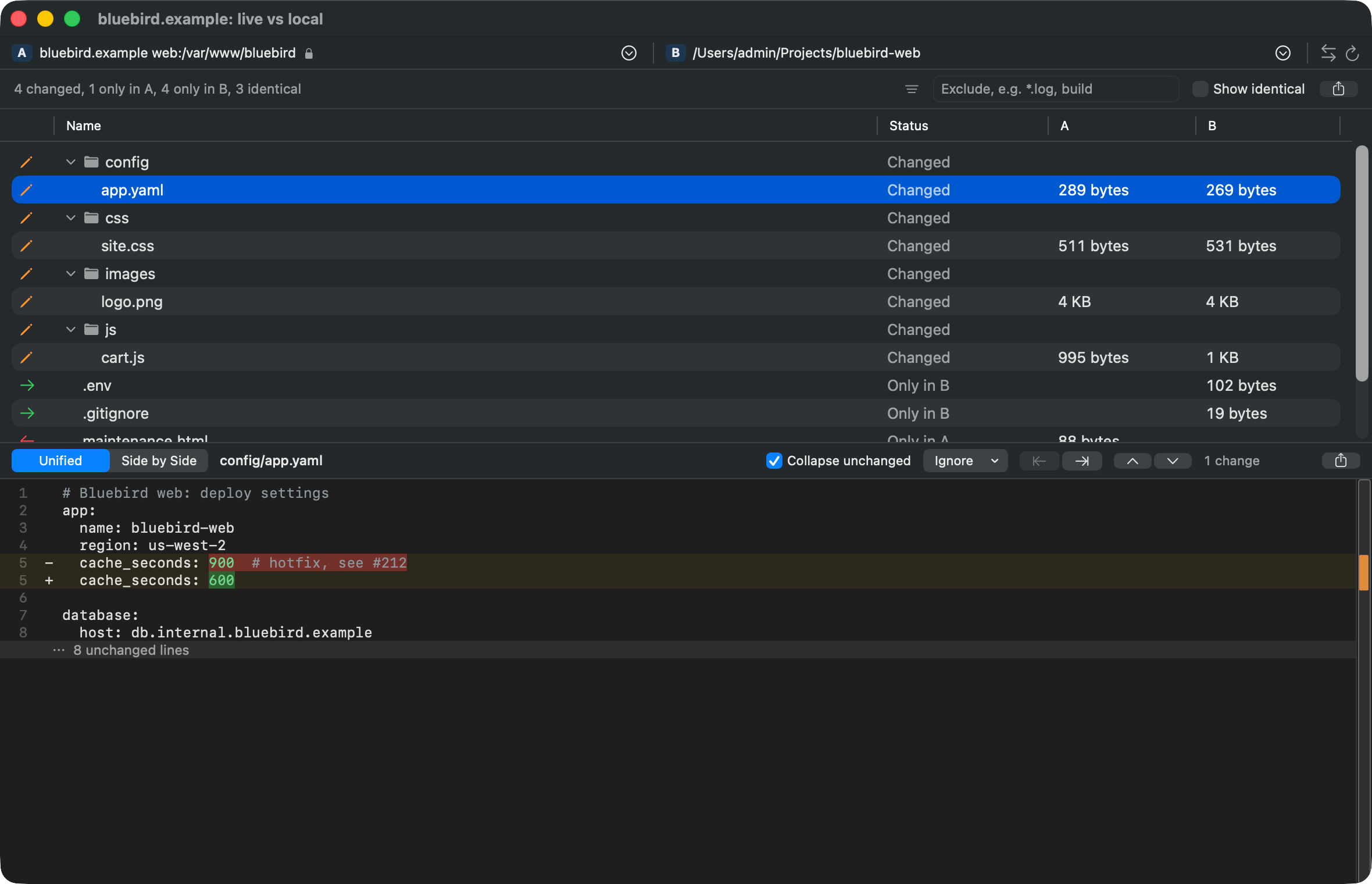Click the green arrow icon beside .env
1372x884 pixels.
point(27,385)
